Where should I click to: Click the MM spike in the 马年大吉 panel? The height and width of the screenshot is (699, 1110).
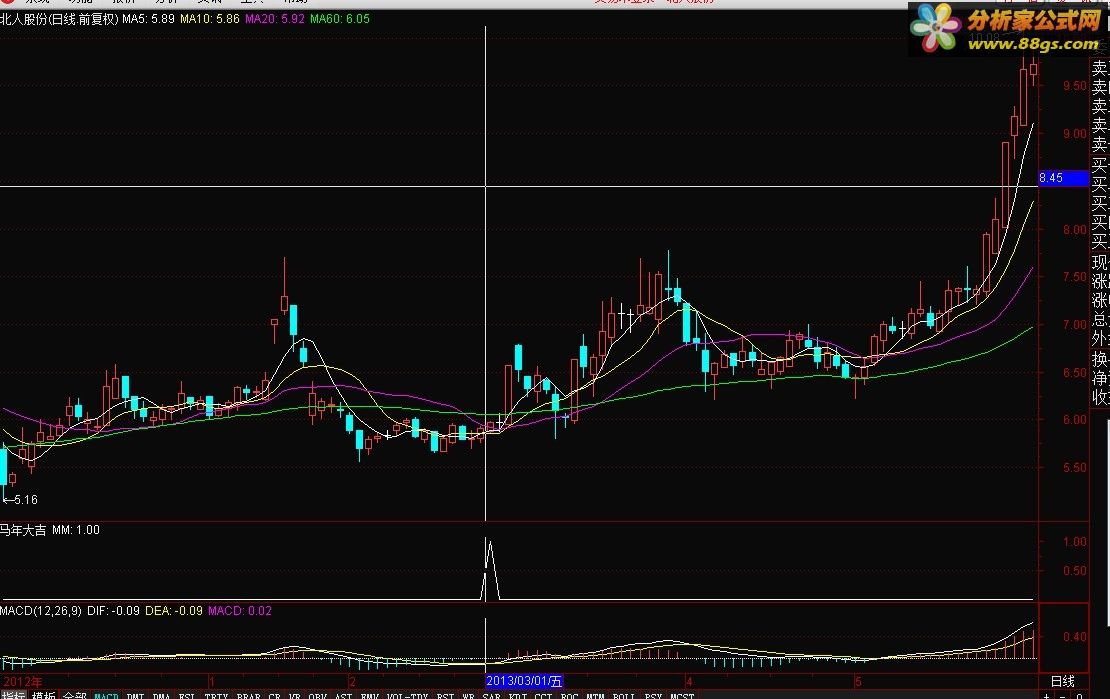point(490,569)
